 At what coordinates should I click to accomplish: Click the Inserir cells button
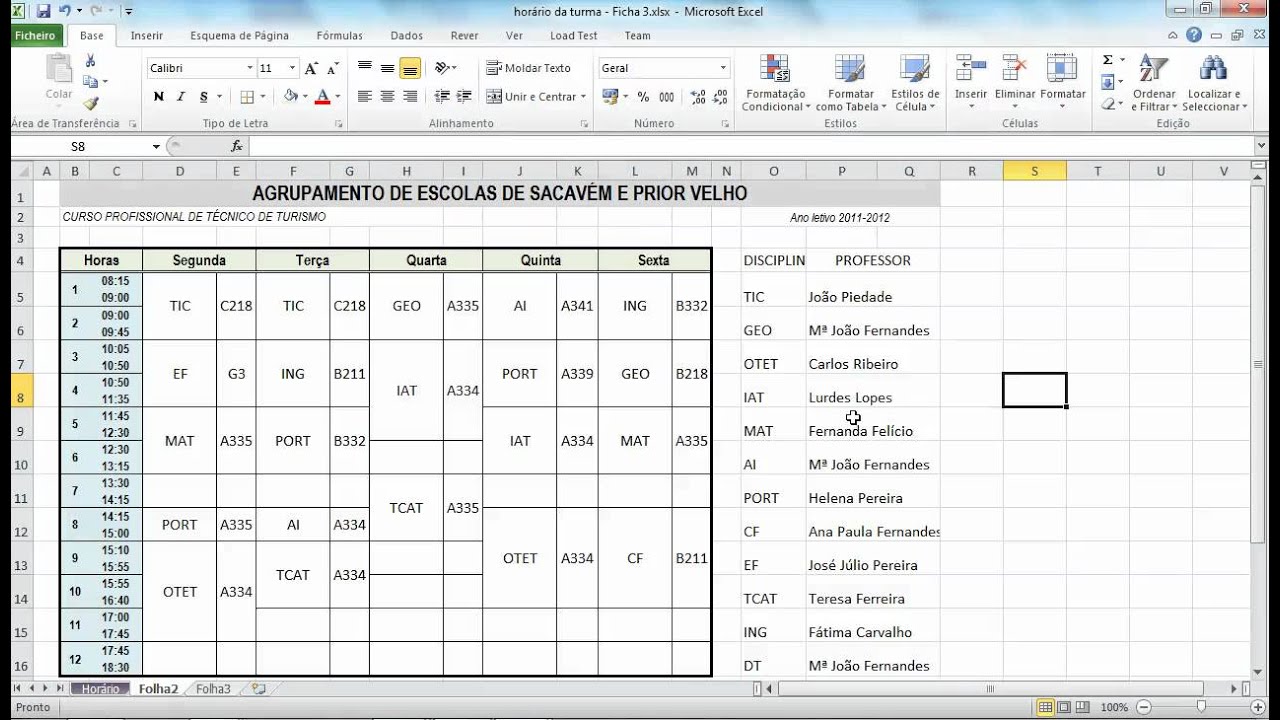(x=971, y=83)
